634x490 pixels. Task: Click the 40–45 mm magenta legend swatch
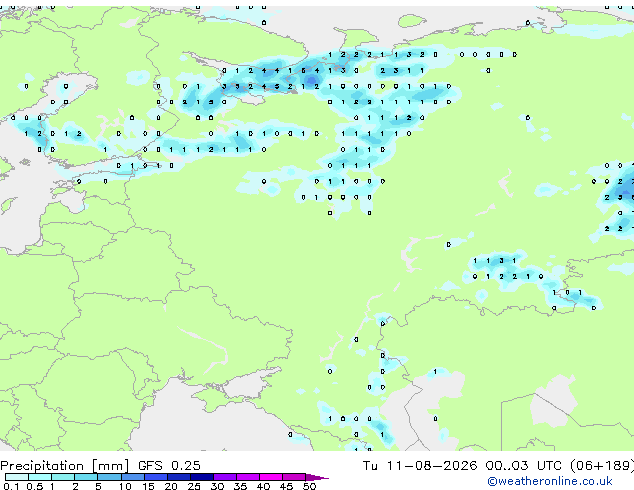(x=271, y=477)
